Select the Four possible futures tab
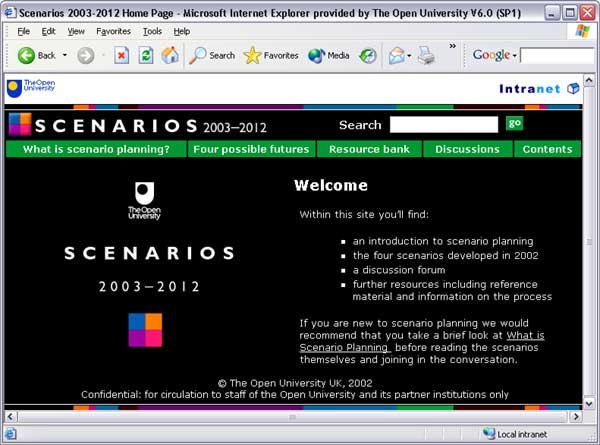600x445 pixels. pyautogui.click(x=251, y=149)
